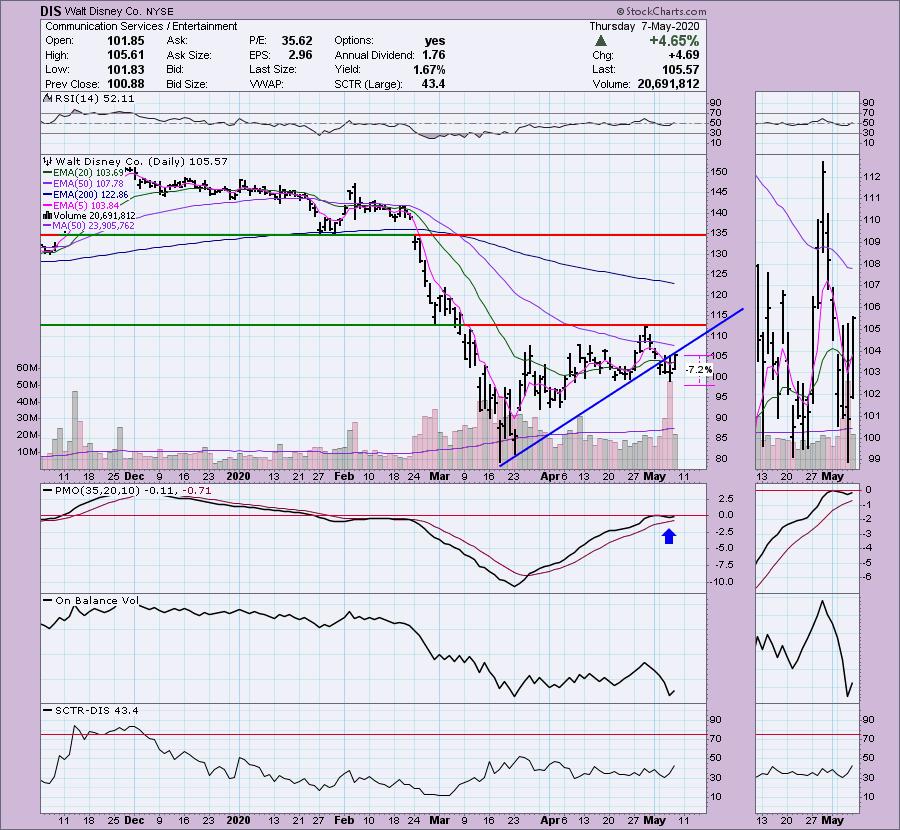Image resolution: width=900 pixels, height=830 pixels.
Task: Click the P/E value 35.62
Action: pos(297,41)
